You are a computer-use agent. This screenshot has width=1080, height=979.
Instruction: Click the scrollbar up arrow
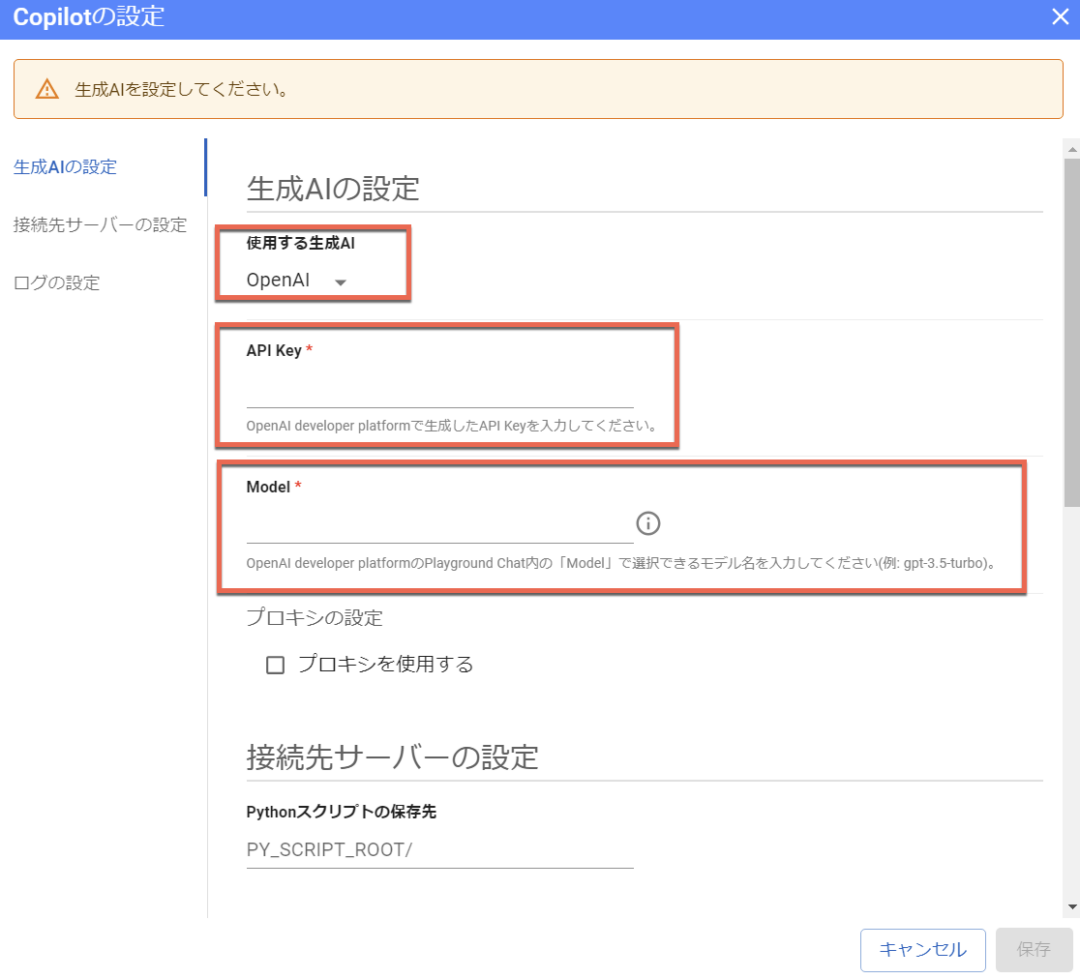(x=1072, y=149)
